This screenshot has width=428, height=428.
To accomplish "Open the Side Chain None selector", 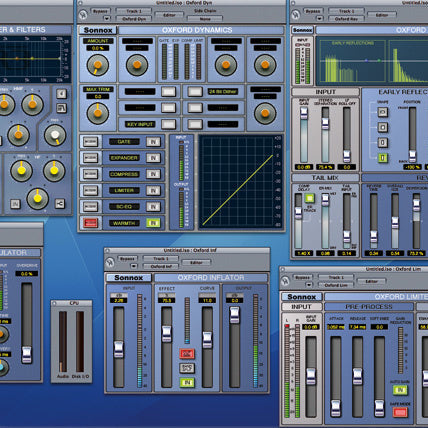I will (205, 19).
